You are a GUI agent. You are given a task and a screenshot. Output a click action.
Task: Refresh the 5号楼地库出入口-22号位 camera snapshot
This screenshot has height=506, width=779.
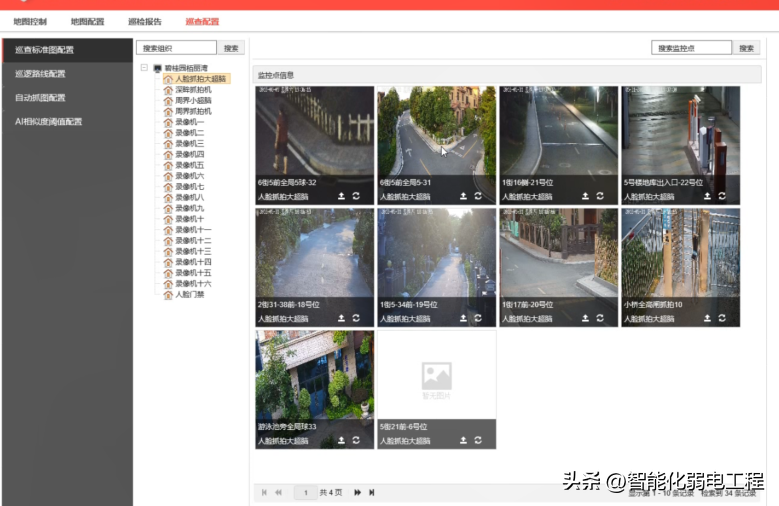click(722, 196)
